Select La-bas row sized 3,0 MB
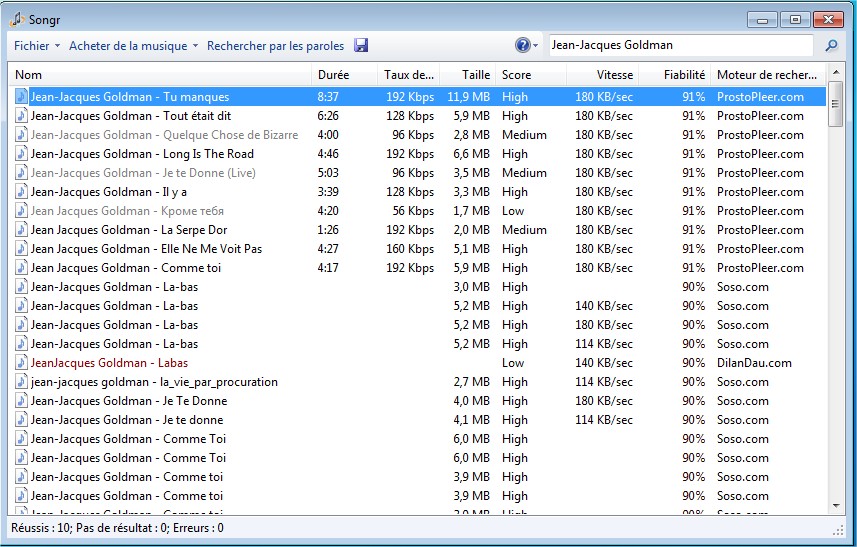The width and height of the screenshot is (857, 547). (418, 287)
